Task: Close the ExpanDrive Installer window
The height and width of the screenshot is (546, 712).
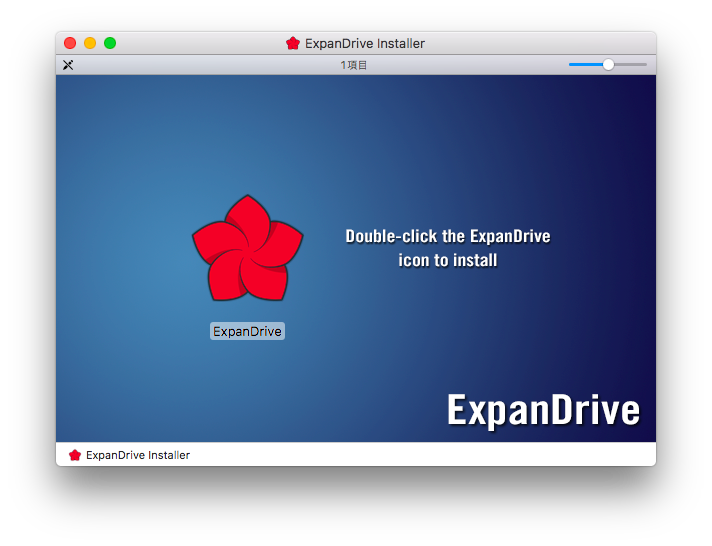Action: tap(70, 43)
